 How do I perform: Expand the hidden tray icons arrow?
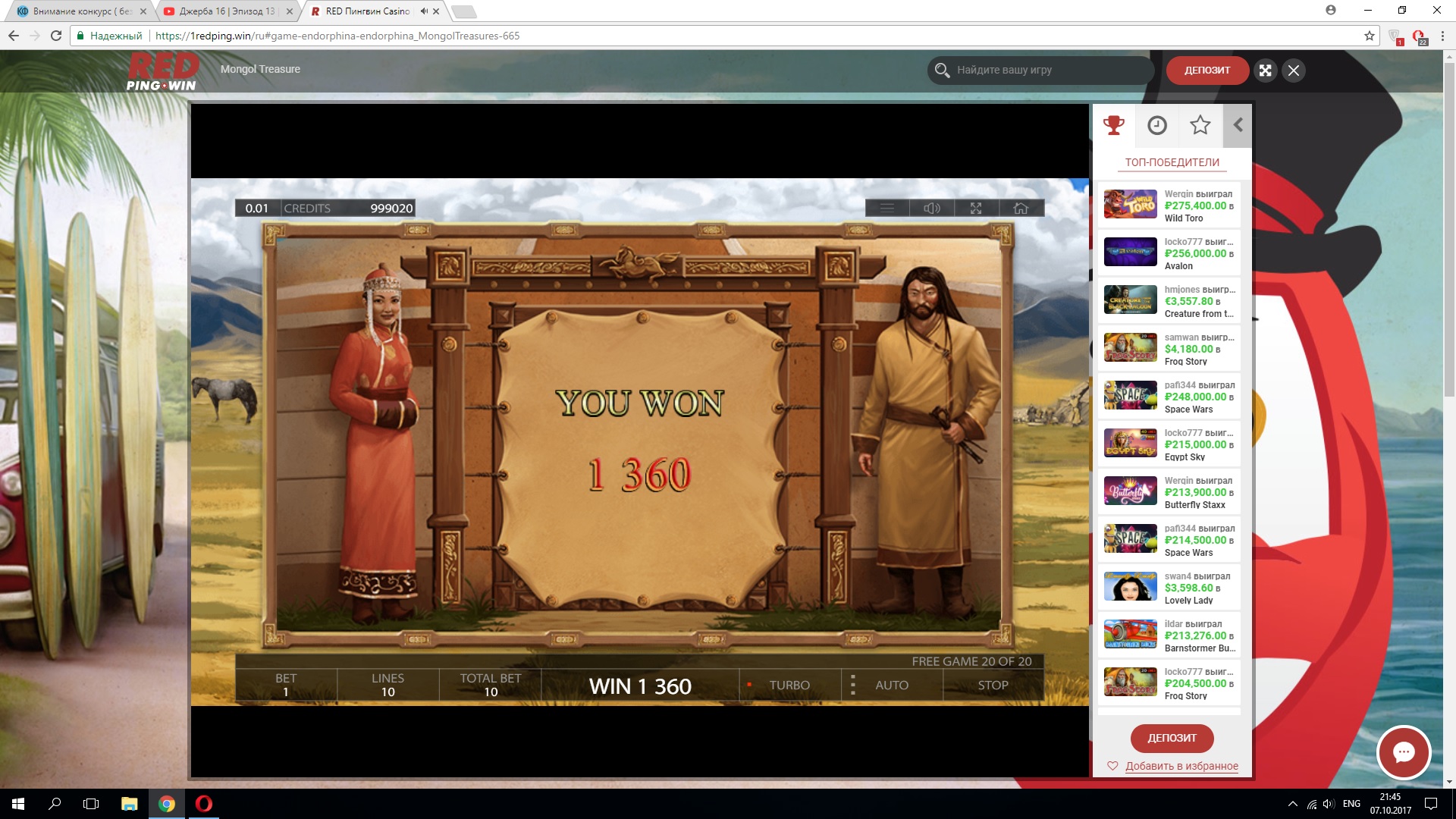1292,804
